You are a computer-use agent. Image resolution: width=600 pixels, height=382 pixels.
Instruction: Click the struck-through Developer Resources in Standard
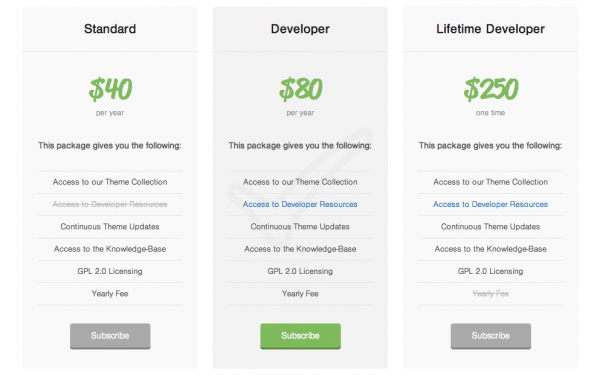(110, 204)
